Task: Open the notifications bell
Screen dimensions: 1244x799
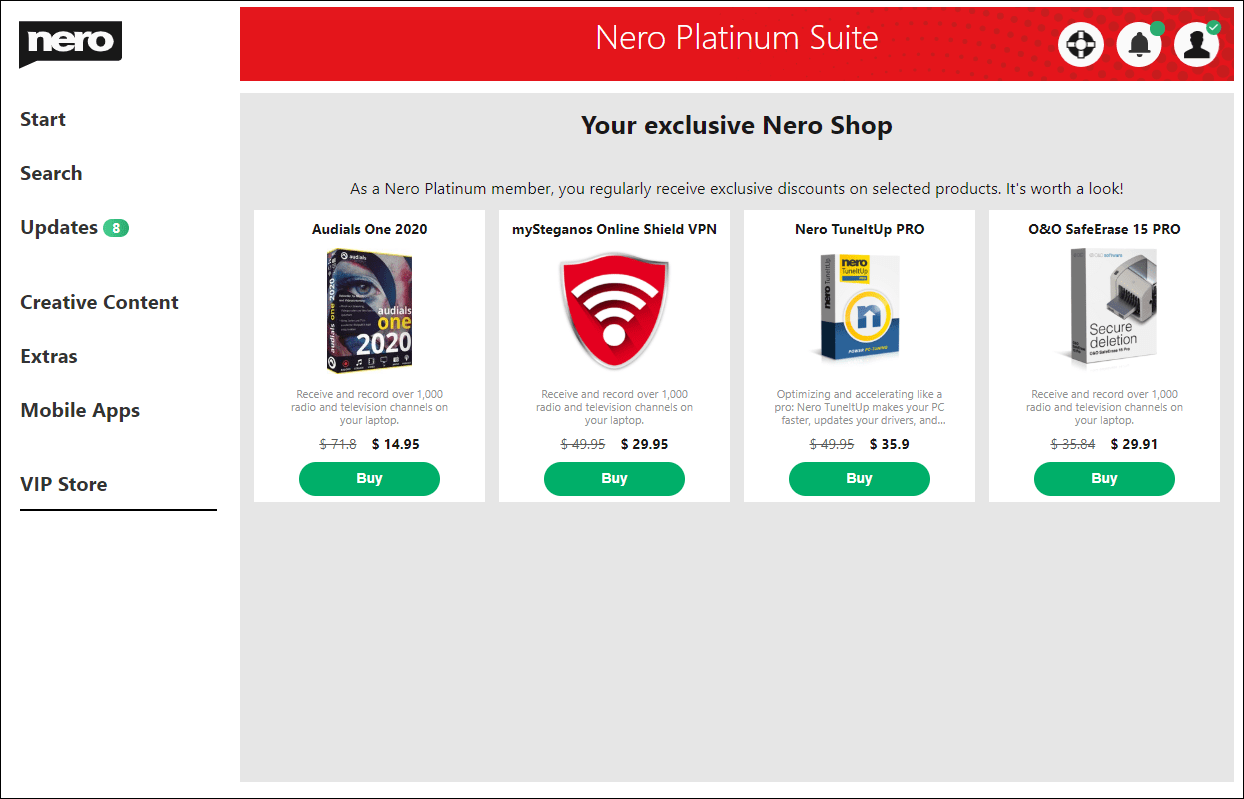Action: (x=1139, y=45)
